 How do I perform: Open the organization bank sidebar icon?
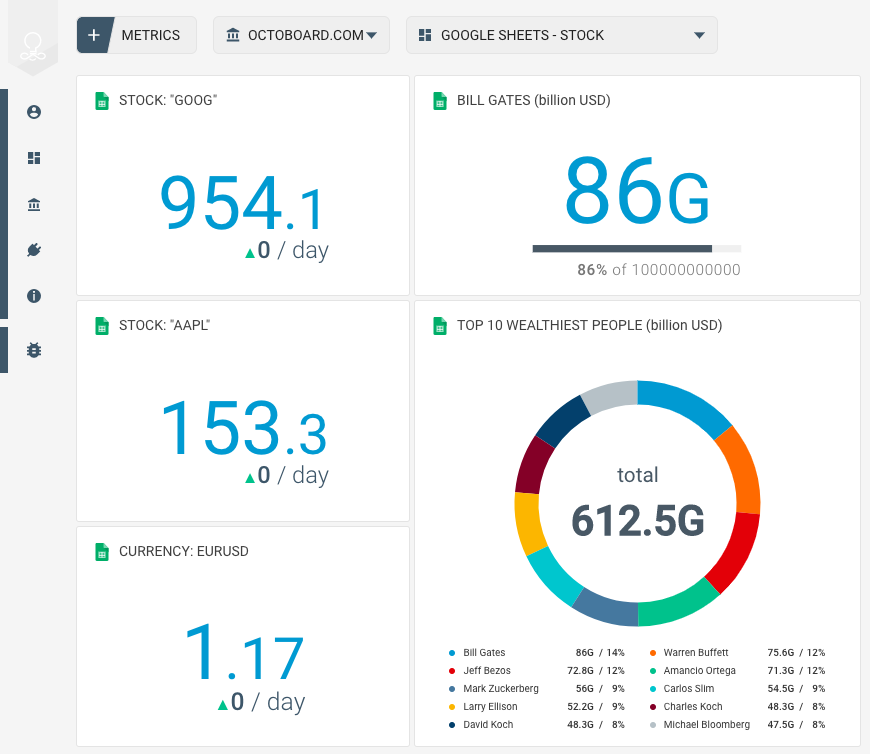coord(34,204)
